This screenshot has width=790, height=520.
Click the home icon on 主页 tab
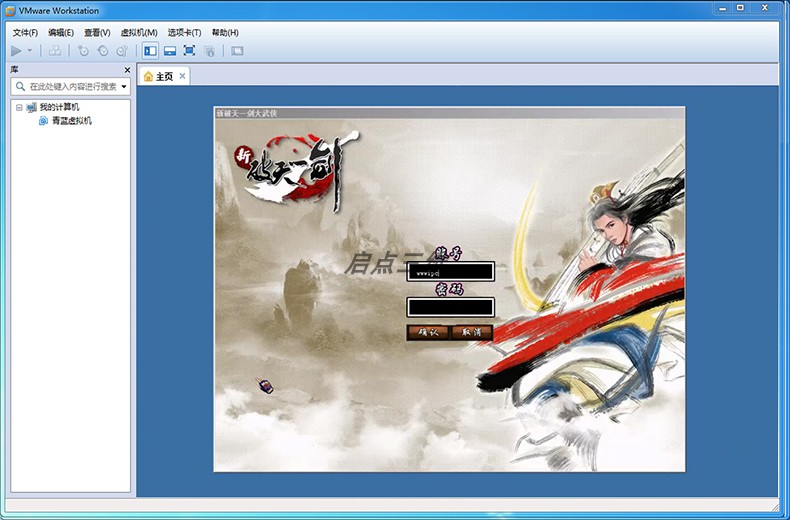click(x=148, y=77)
